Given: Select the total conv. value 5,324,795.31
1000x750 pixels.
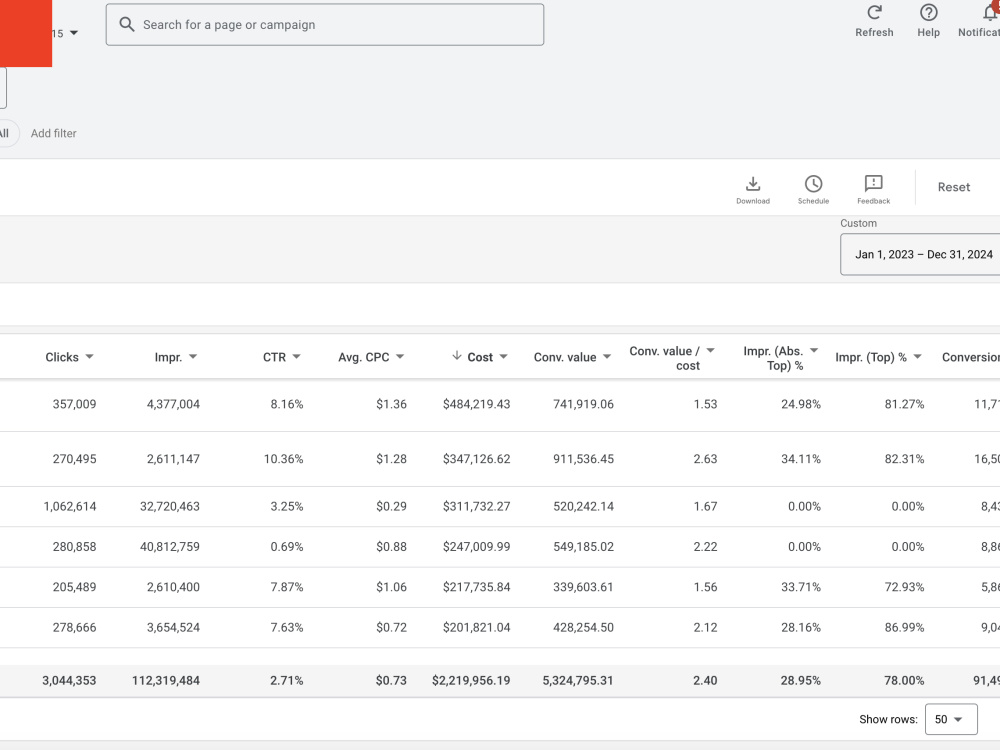Looking at the screenshot, I should point(578,680).
